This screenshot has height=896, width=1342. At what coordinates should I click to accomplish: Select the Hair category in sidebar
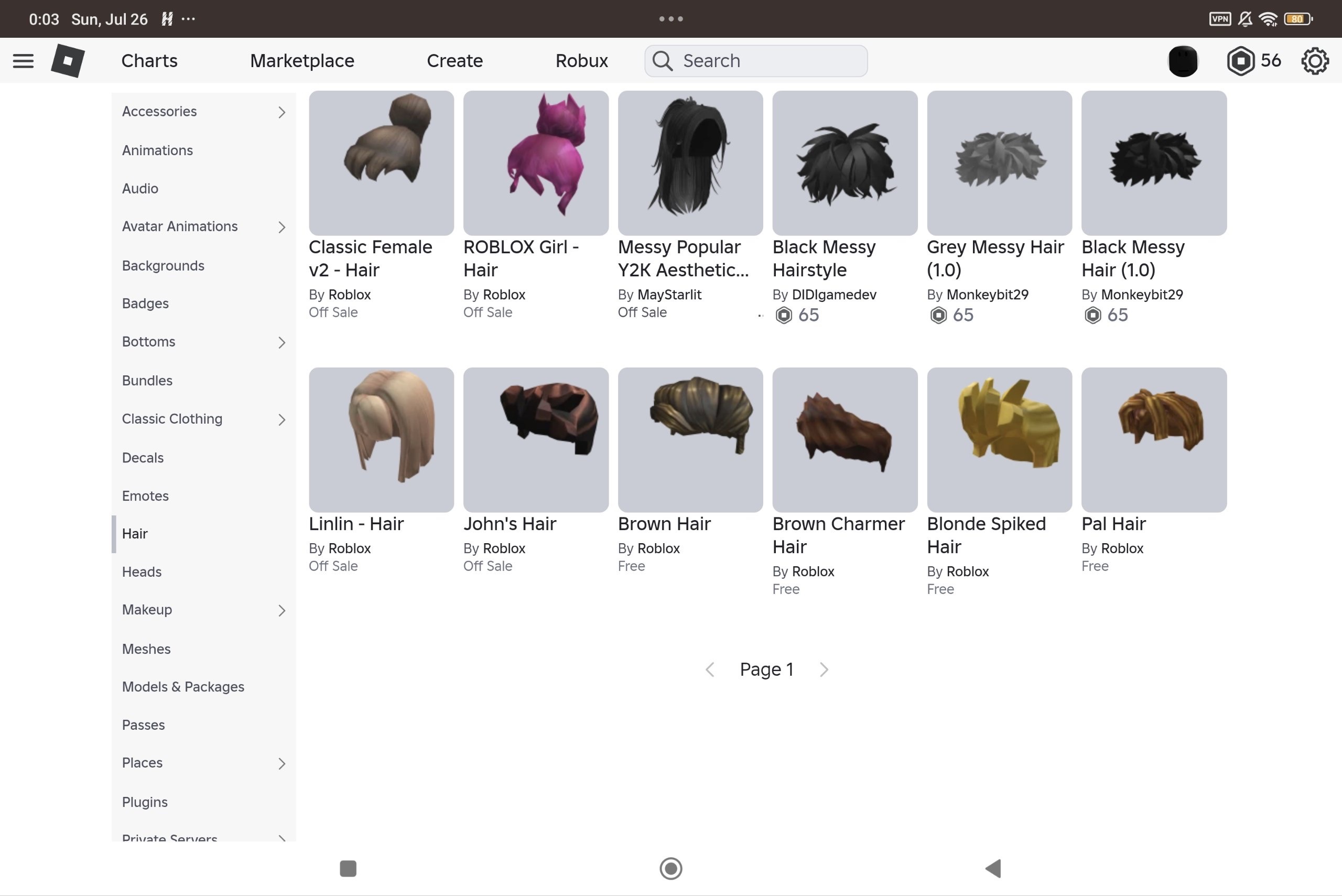(x=203, y=534)
